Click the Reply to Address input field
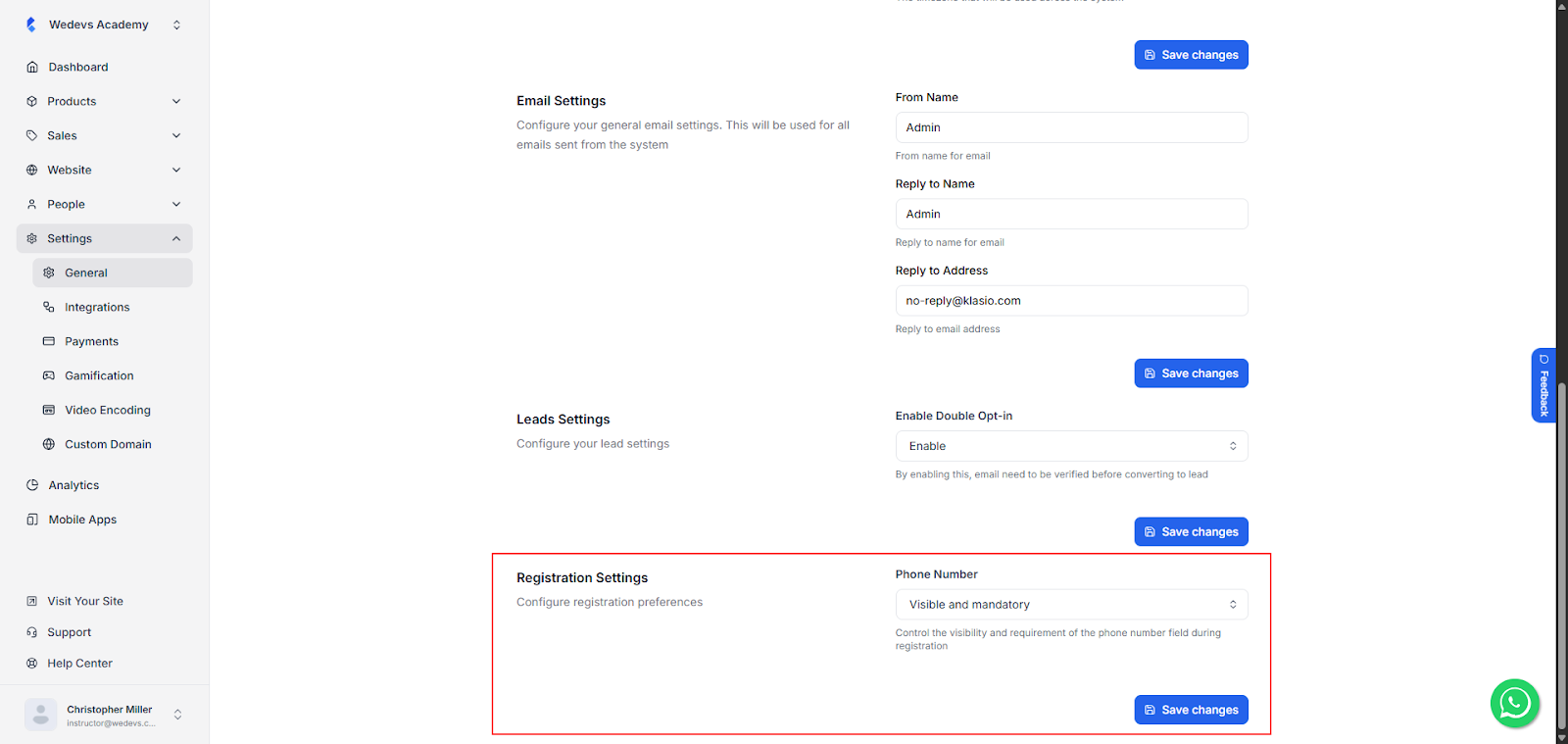 pyautogui.click(x=1071, y=301)
